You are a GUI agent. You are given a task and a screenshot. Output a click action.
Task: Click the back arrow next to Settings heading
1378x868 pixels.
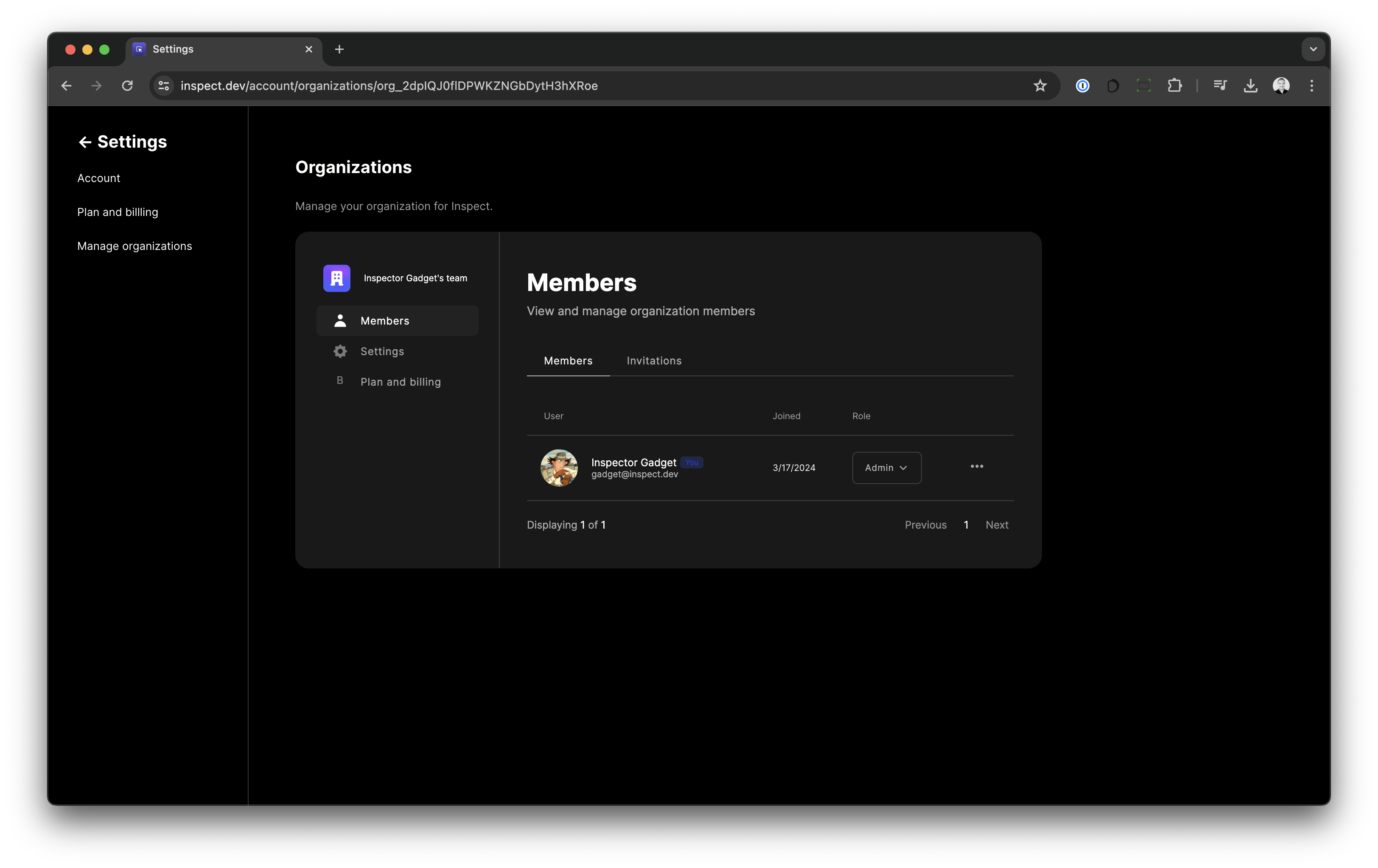(x=85, y=143)
